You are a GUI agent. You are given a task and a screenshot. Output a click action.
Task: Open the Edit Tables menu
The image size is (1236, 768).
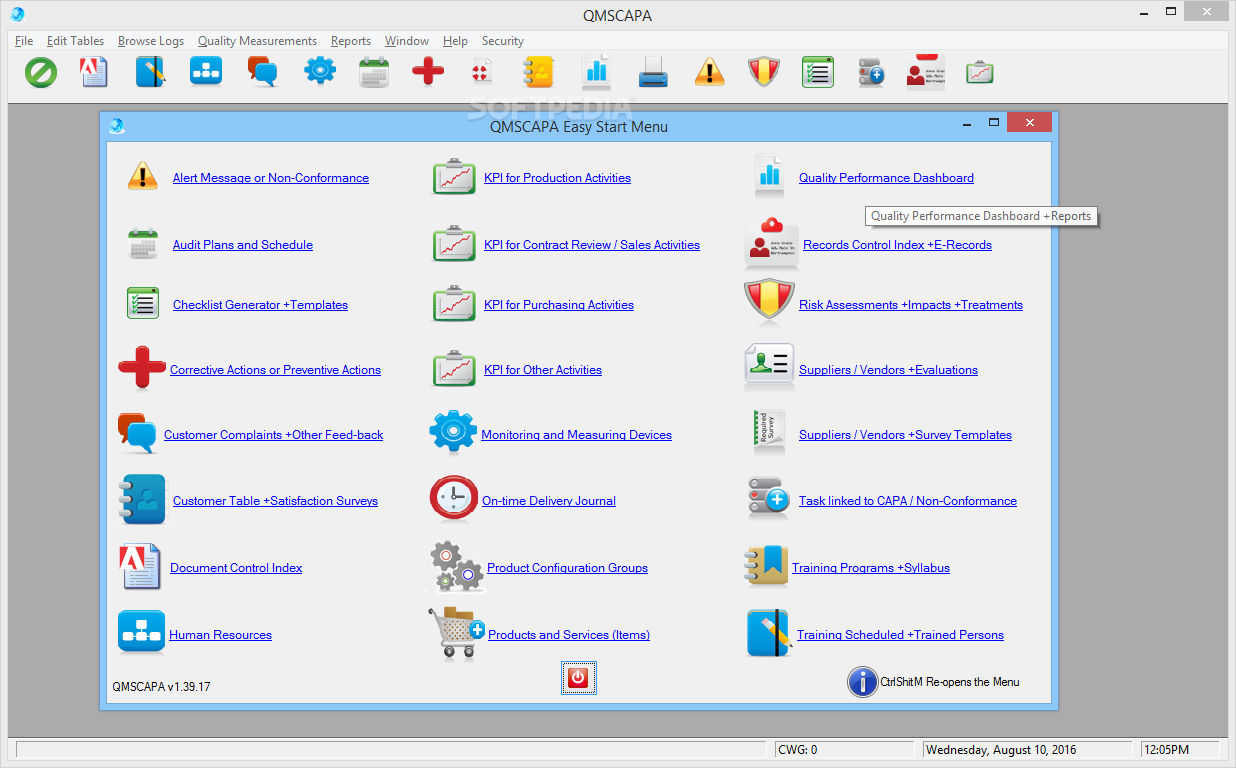tap(75, 41)
